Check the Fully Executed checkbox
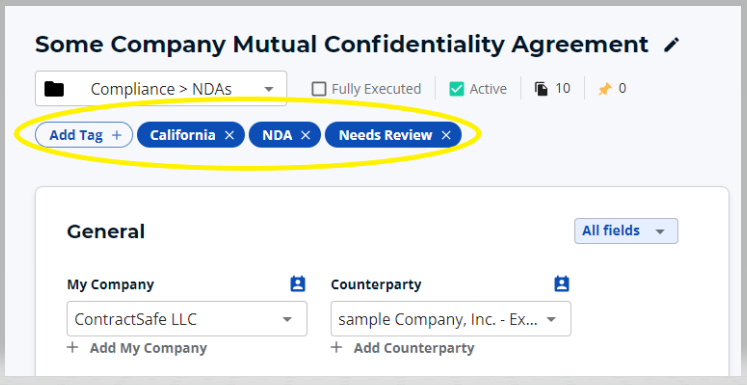The height and width of the screenshot is (385, 747). point(319,89)
